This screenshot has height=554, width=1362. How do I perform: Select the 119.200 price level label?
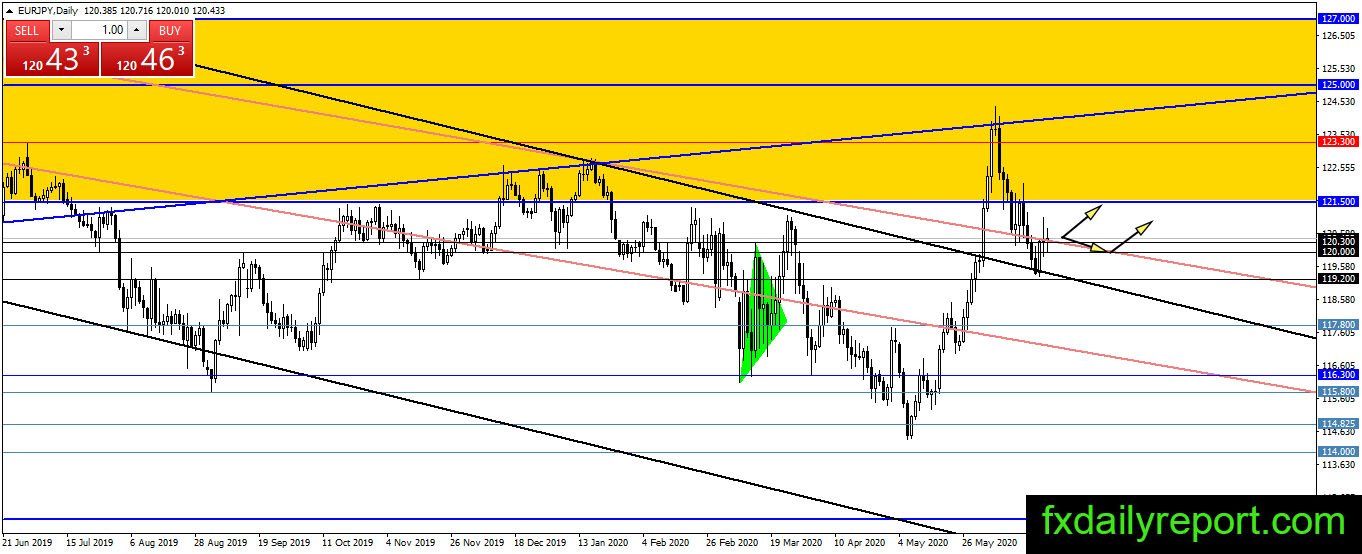1338,279
